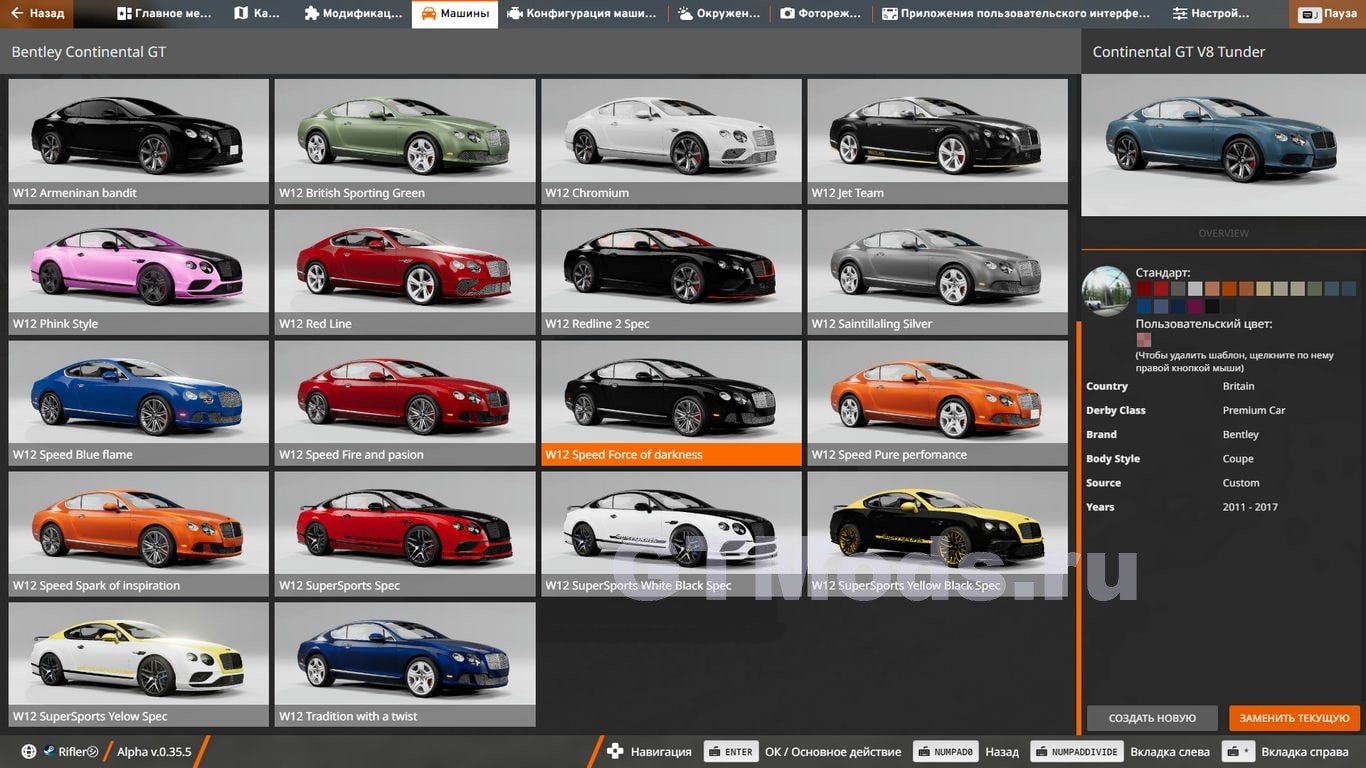
Task: Click the Derby Class value Premium Car
Action: 1254,410
